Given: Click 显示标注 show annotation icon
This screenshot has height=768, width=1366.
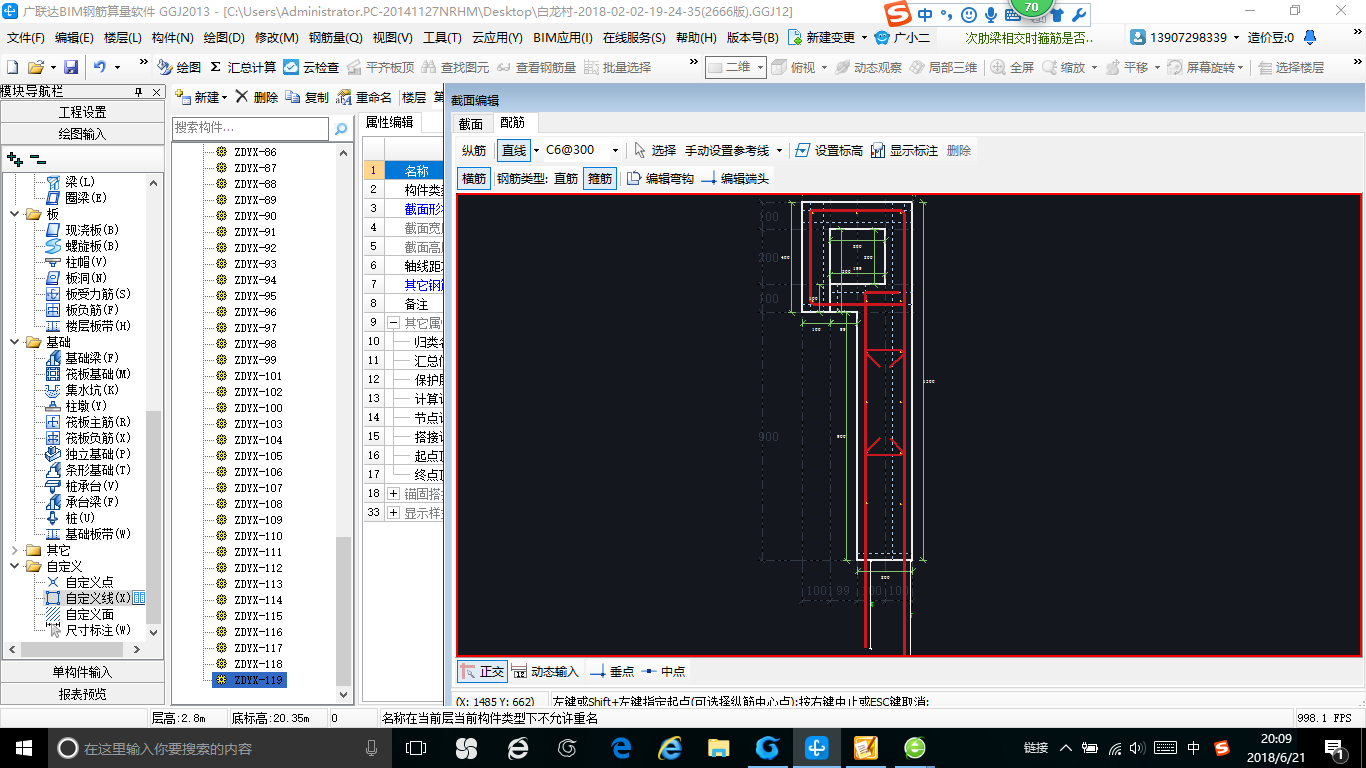Looking at the screenshot, I should point(904,150).
